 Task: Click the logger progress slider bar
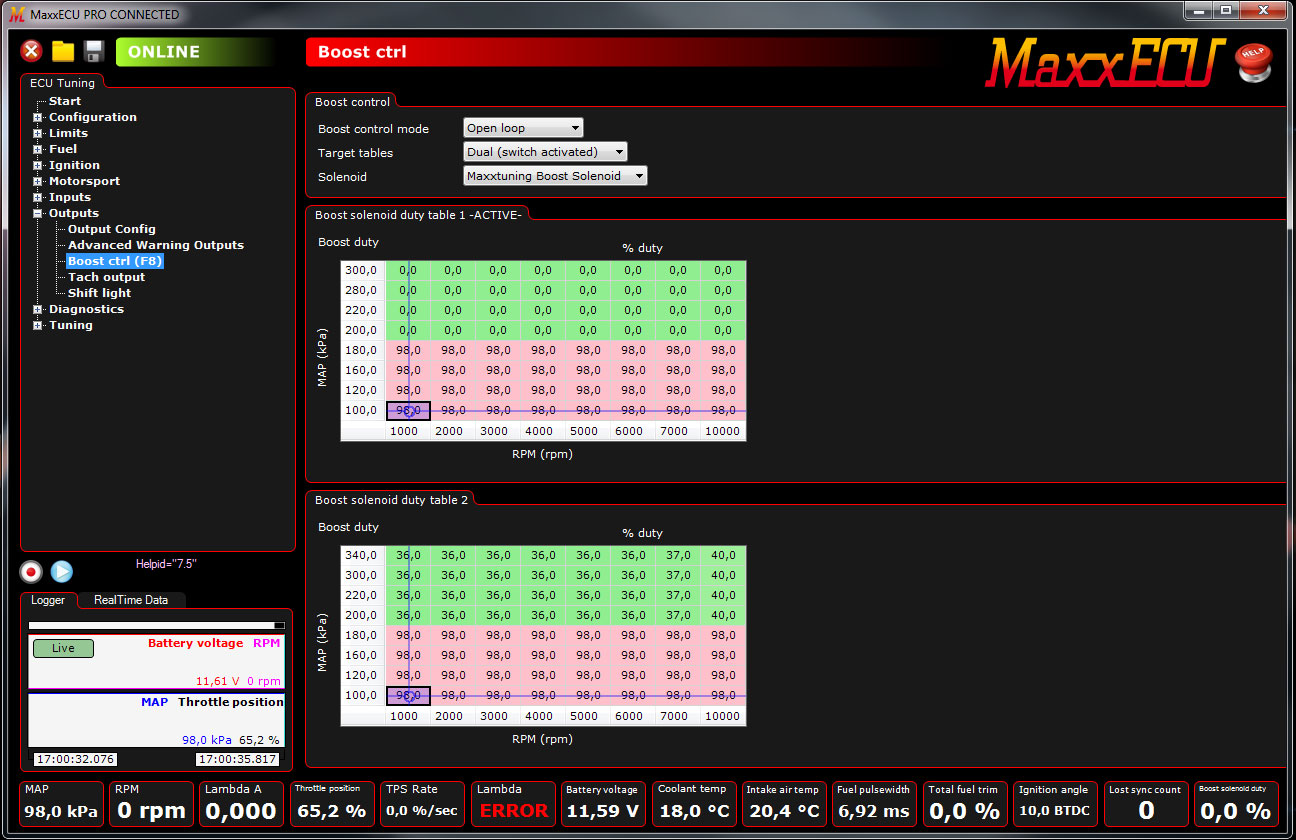click(x=156, y=626)
